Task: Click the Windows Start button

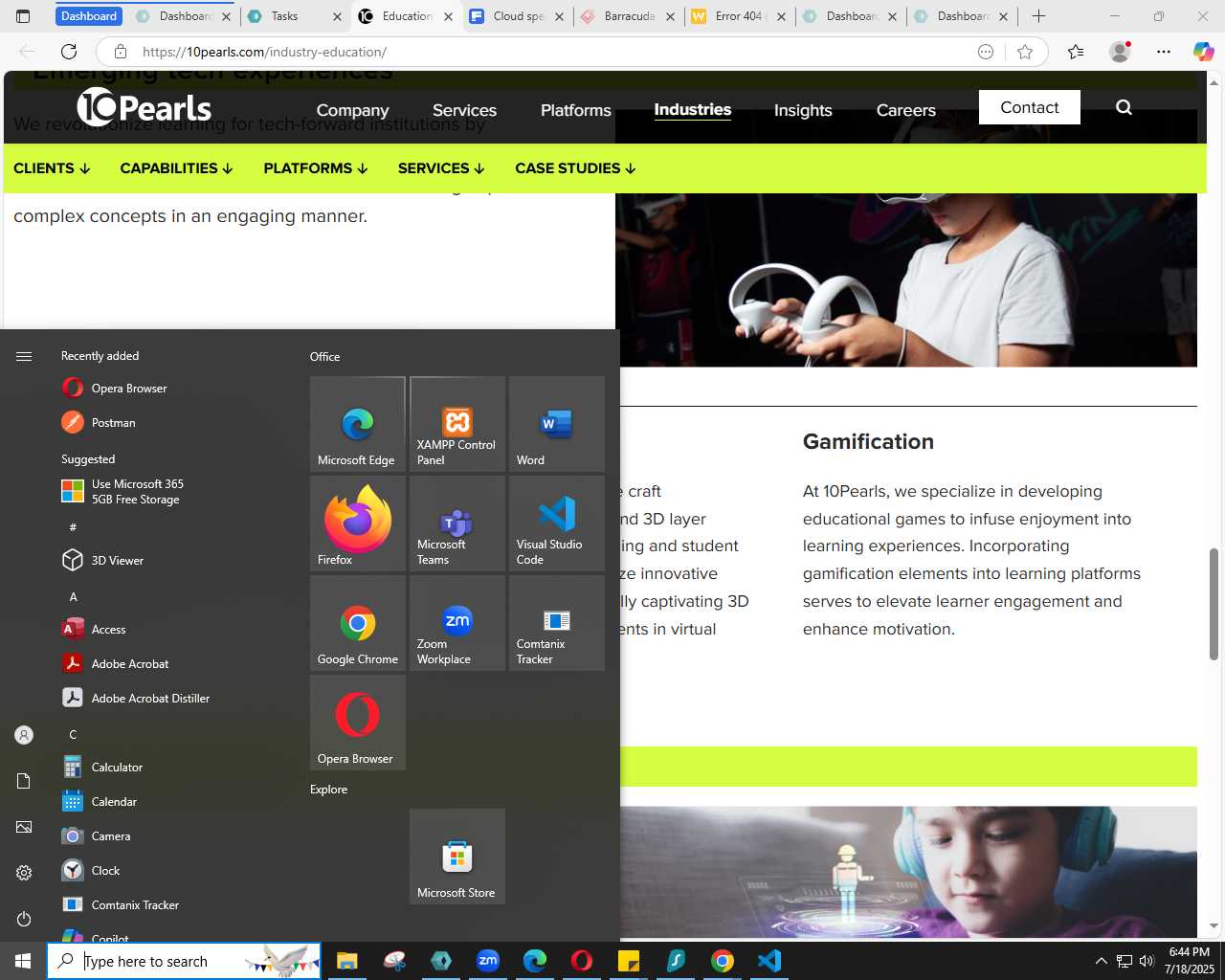Action: point(23,961)
